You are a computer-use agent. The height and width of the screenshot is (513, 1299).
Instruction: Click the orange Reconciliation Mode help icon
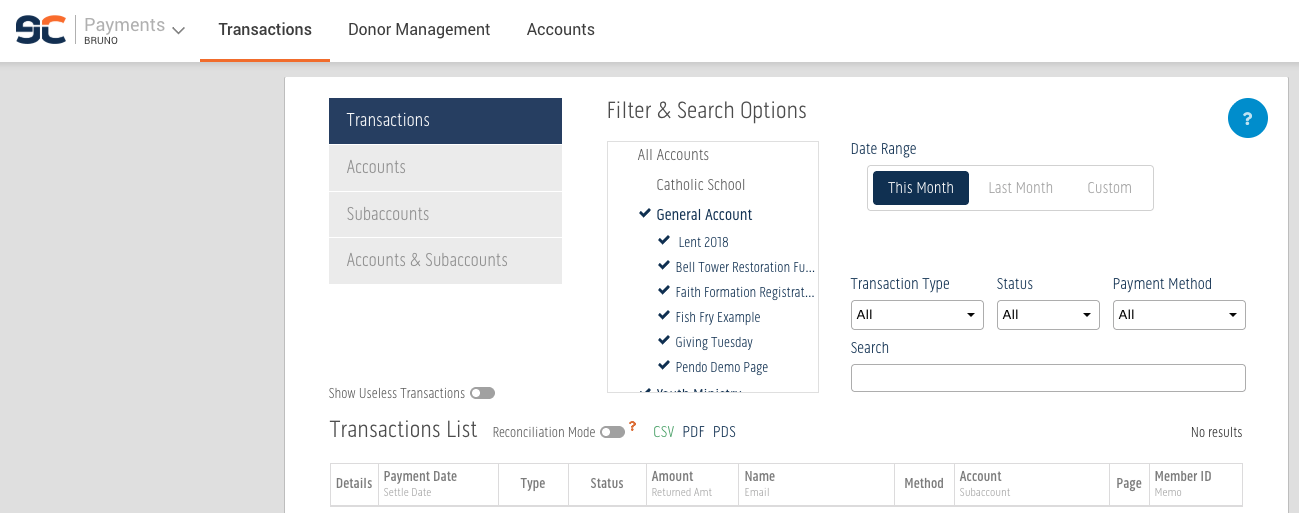pyautogui.click(x=632, y=427)
